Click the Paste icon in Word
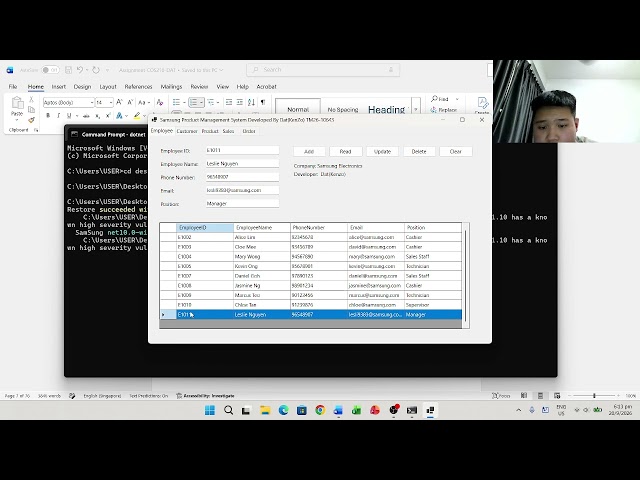The image size is (640, 480). click(x=17, y=102)
